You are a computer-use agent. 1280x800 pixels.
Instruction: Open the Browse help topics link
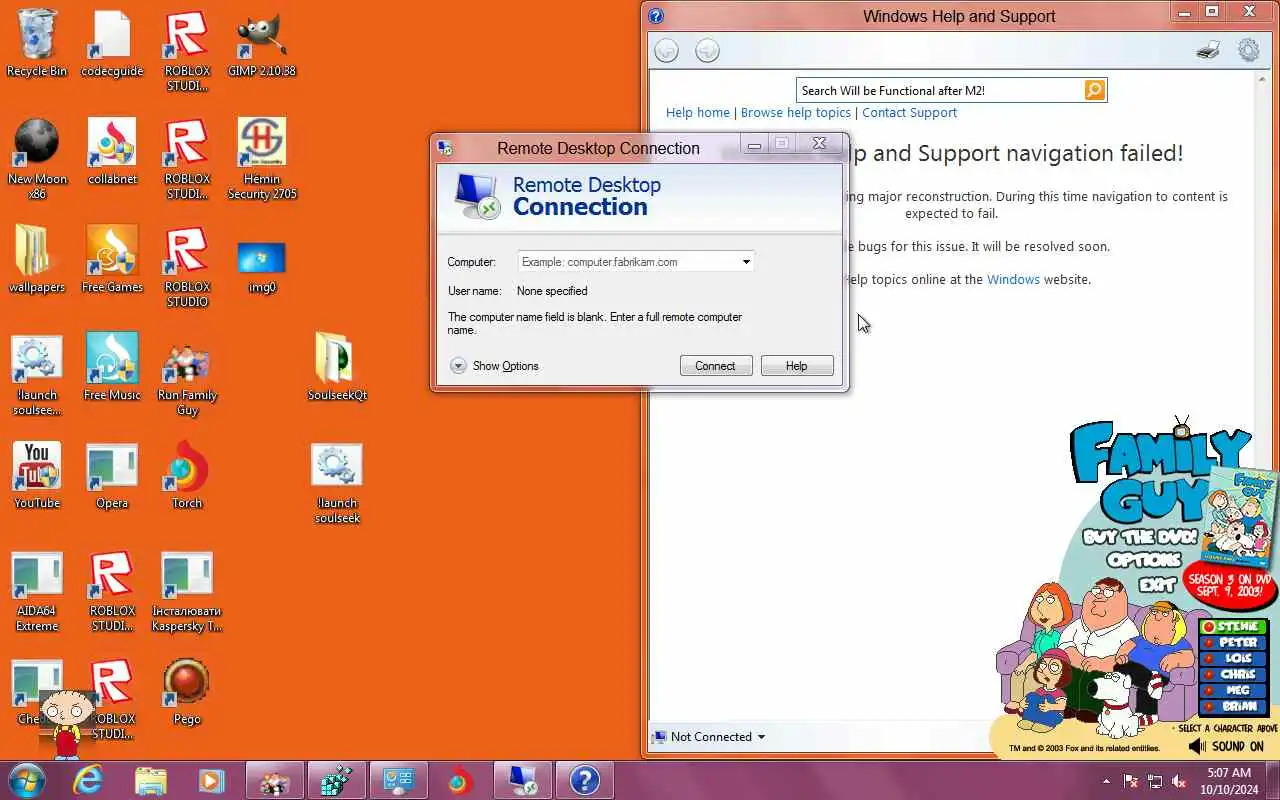(796, 113)
